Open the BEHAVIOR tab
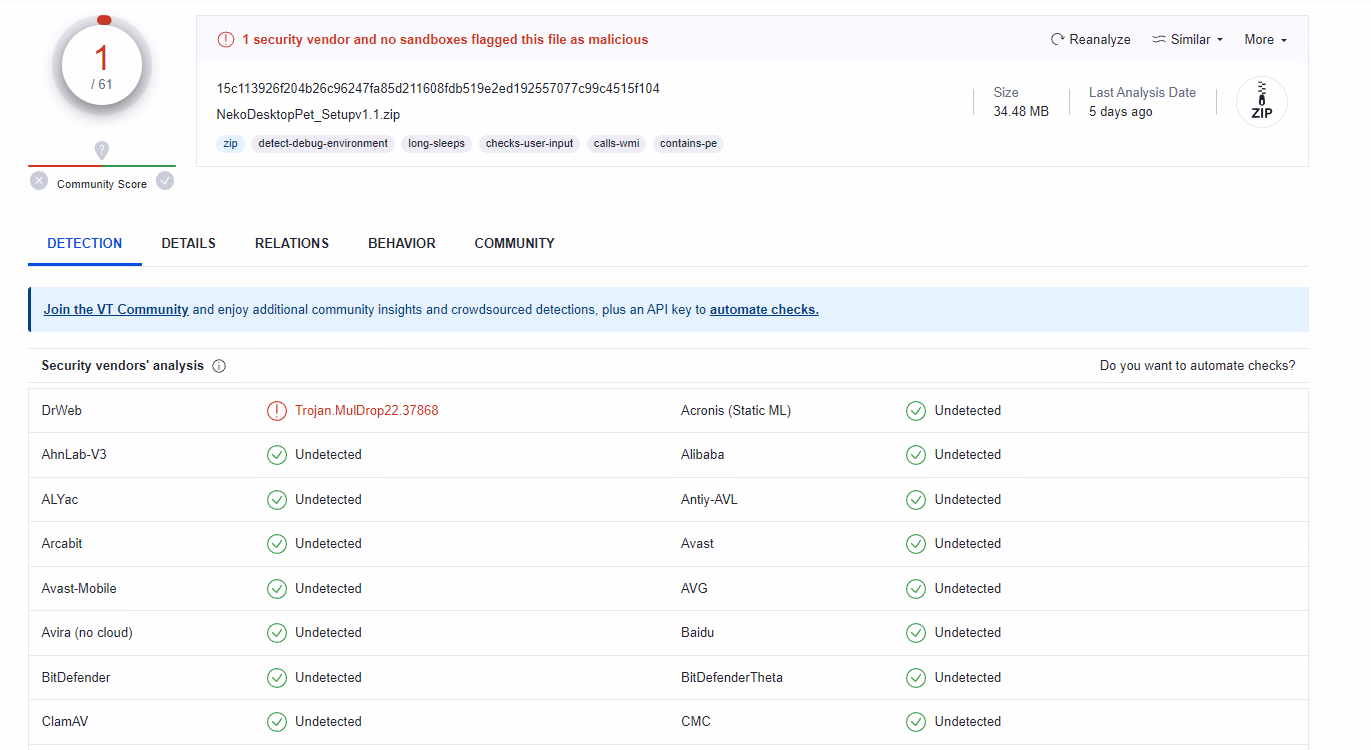This screenshot has height=750, width=1371. coord(402,243)
